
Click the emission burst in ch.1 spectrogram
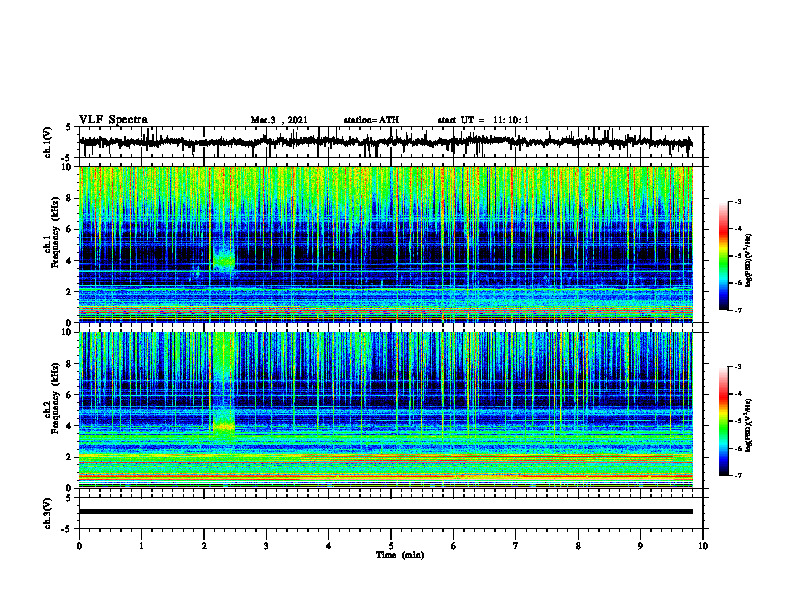(224, 259)
